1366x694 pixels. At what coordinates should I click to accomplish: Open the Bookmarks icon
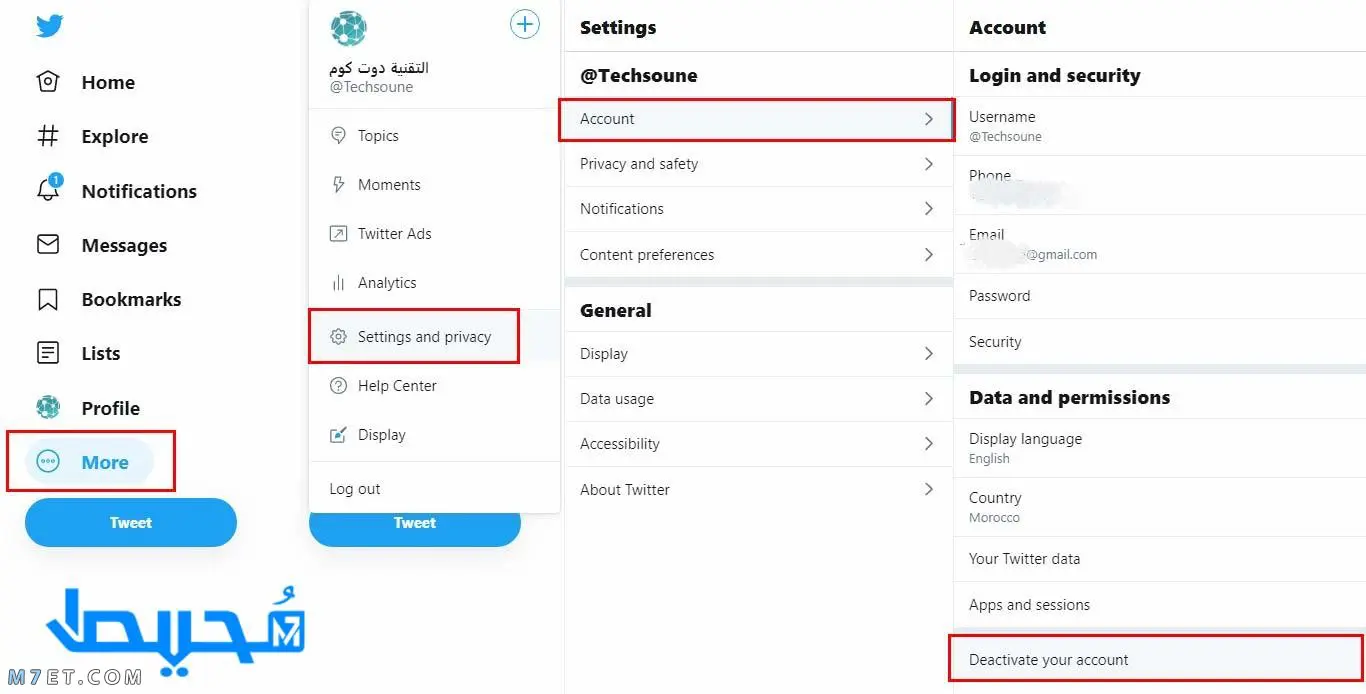(x=47, y=299)
